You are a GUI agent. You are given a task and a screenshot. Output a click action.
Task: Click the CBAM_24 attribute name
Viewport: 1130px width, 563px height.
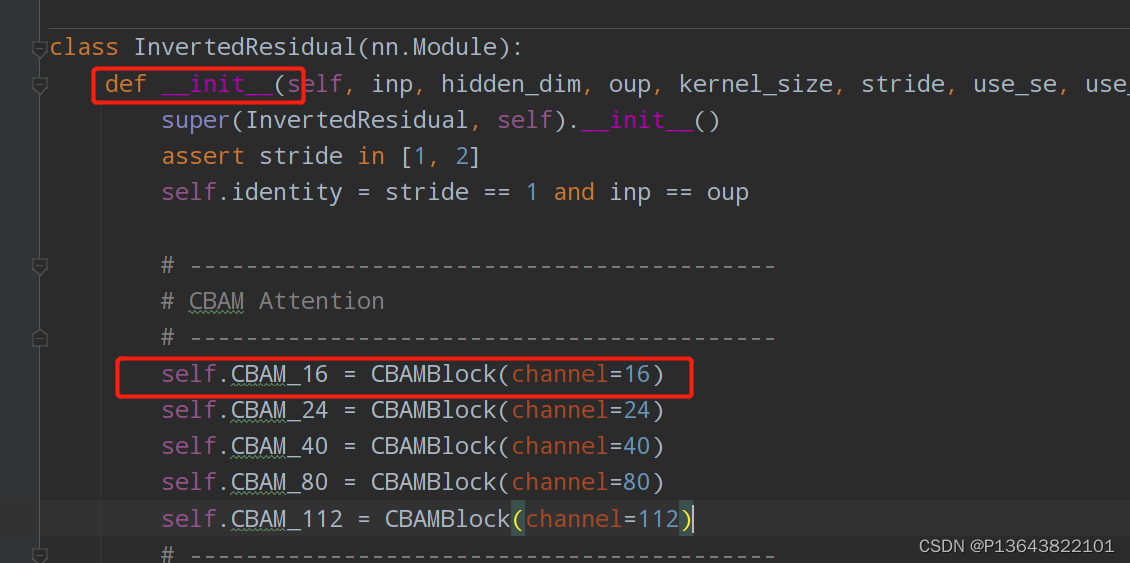(280, 410)
